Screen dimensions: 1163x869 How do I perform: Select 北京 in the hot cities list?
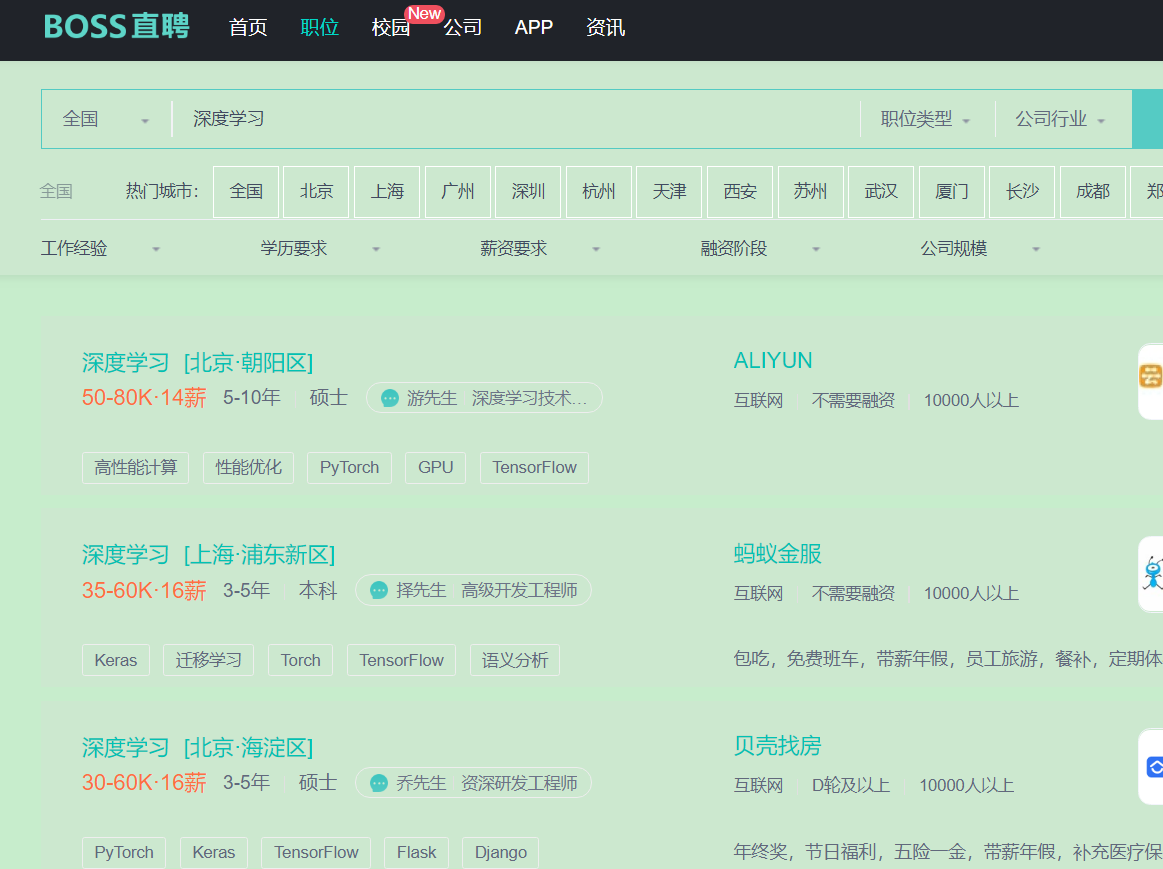click(x=317, y=192)
